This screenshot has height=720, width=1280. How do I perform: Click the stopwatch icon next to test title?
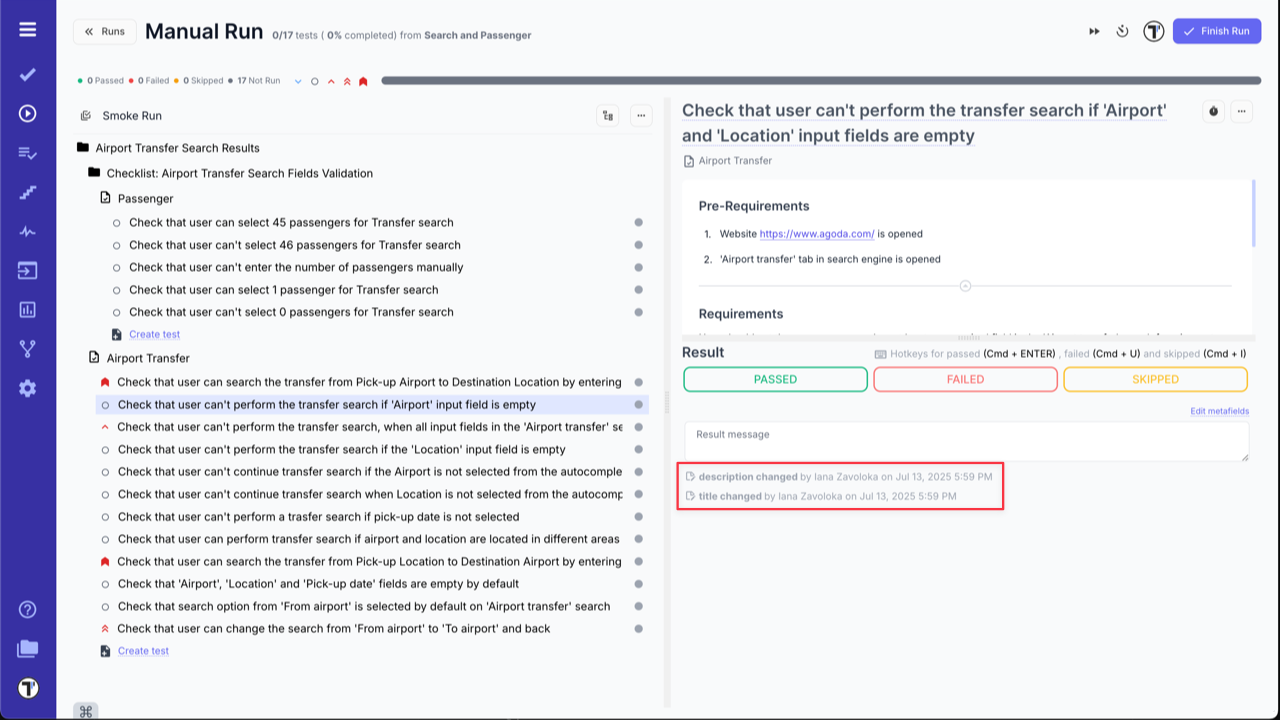coord(1213,111)
